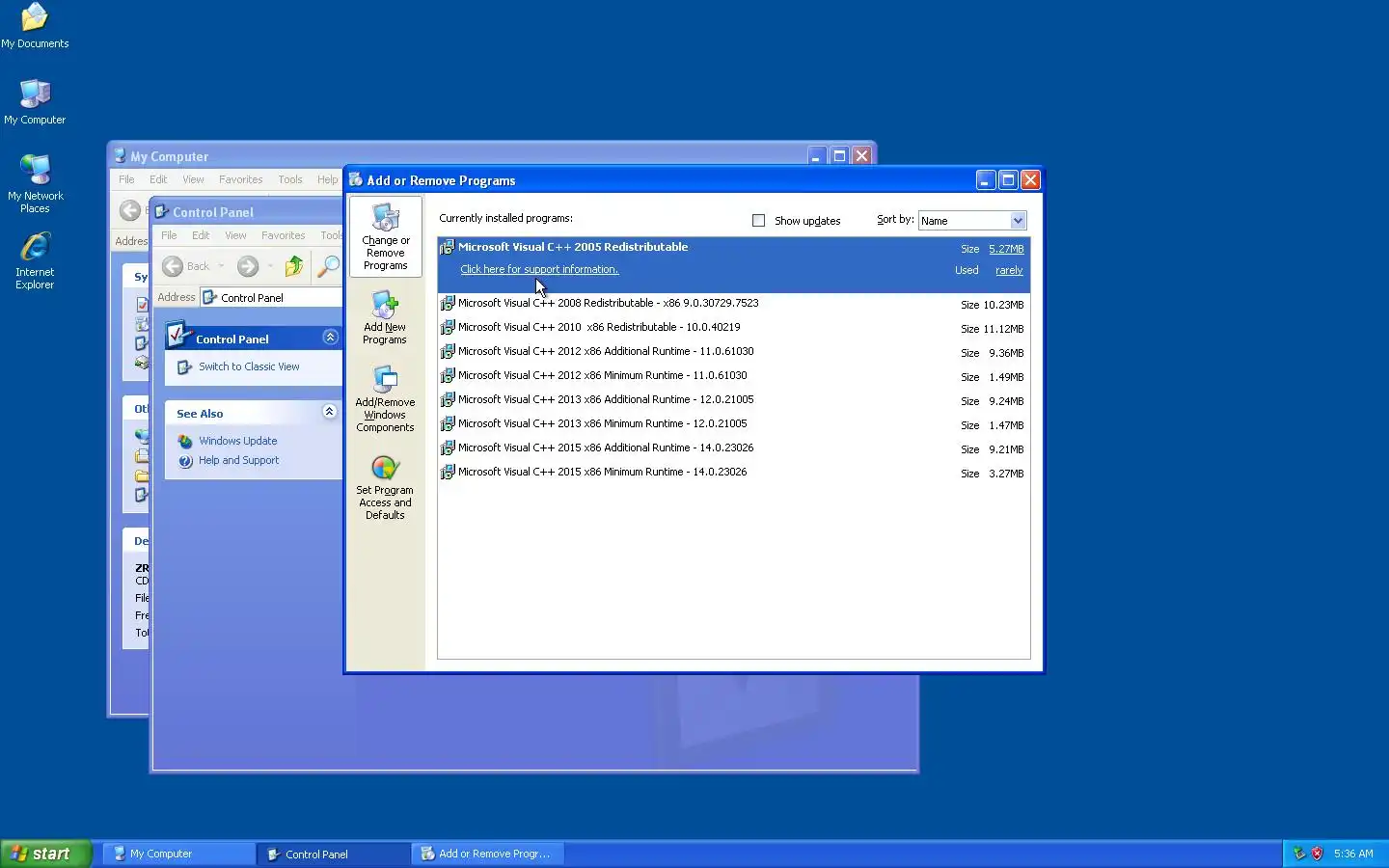Select Microsoft Visual C++ 2010 x86 Redistributable text
Image resolution: width=1389 pixels, height=868 pixels.
599,327
